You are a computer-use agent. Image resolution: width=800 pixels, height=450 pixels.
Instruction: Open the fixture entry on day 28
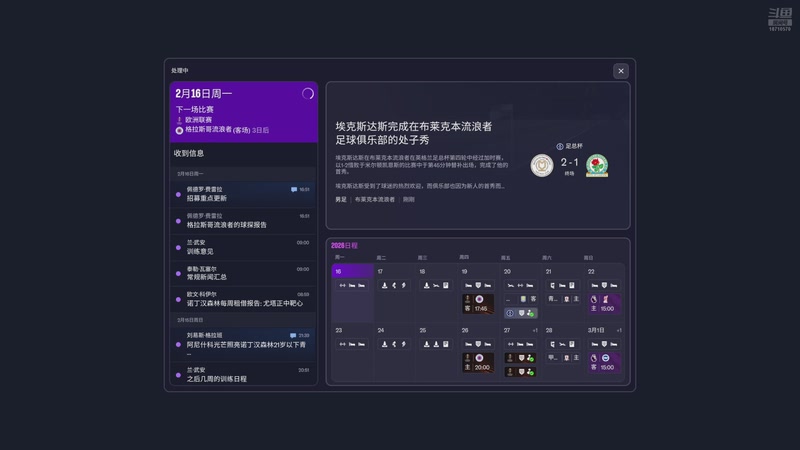[x=563, y=358]
